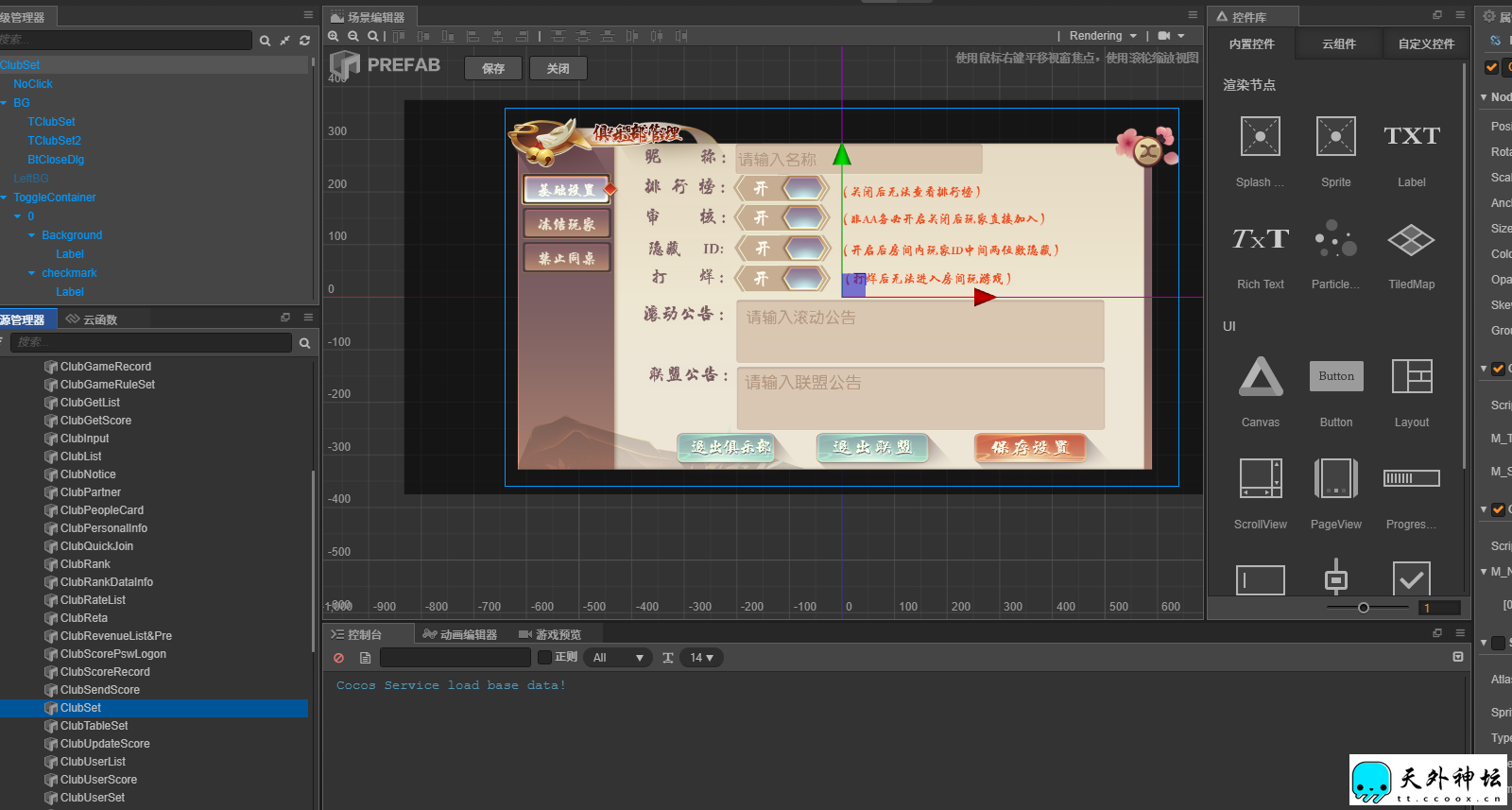Screen dimensions: 1512x810
Task: Zoom out the scene editor view
Action: [x=353, y=36]
